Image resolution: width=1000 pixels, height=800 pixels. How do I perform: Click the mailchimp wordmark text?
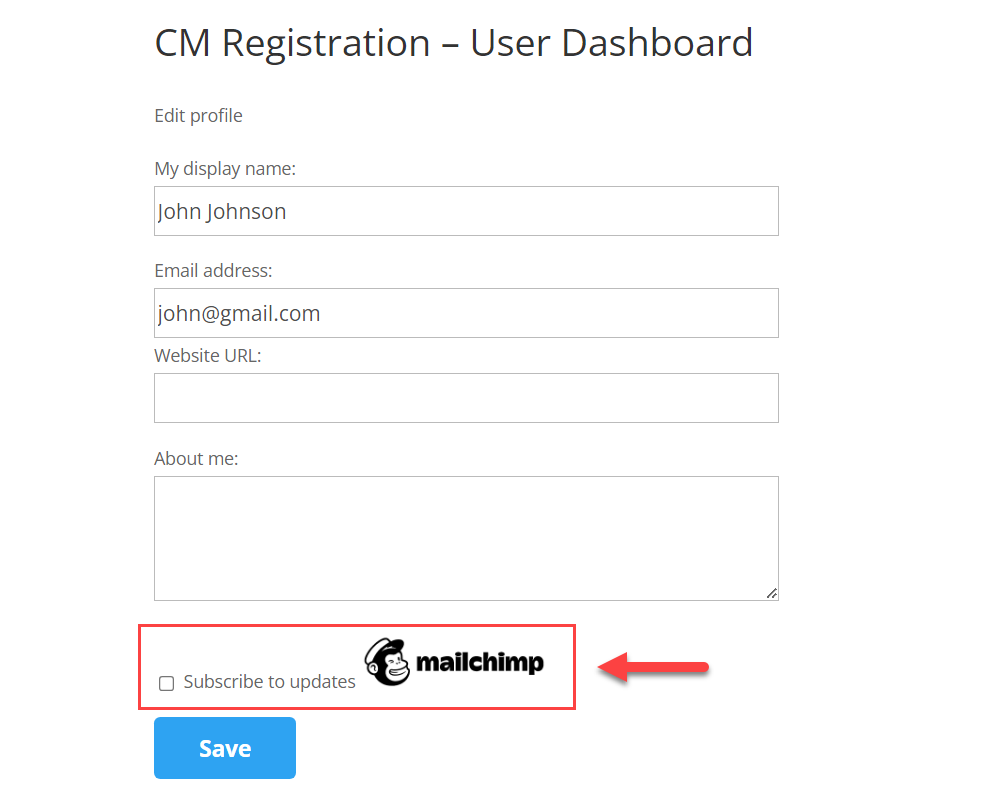pos(480,663)
